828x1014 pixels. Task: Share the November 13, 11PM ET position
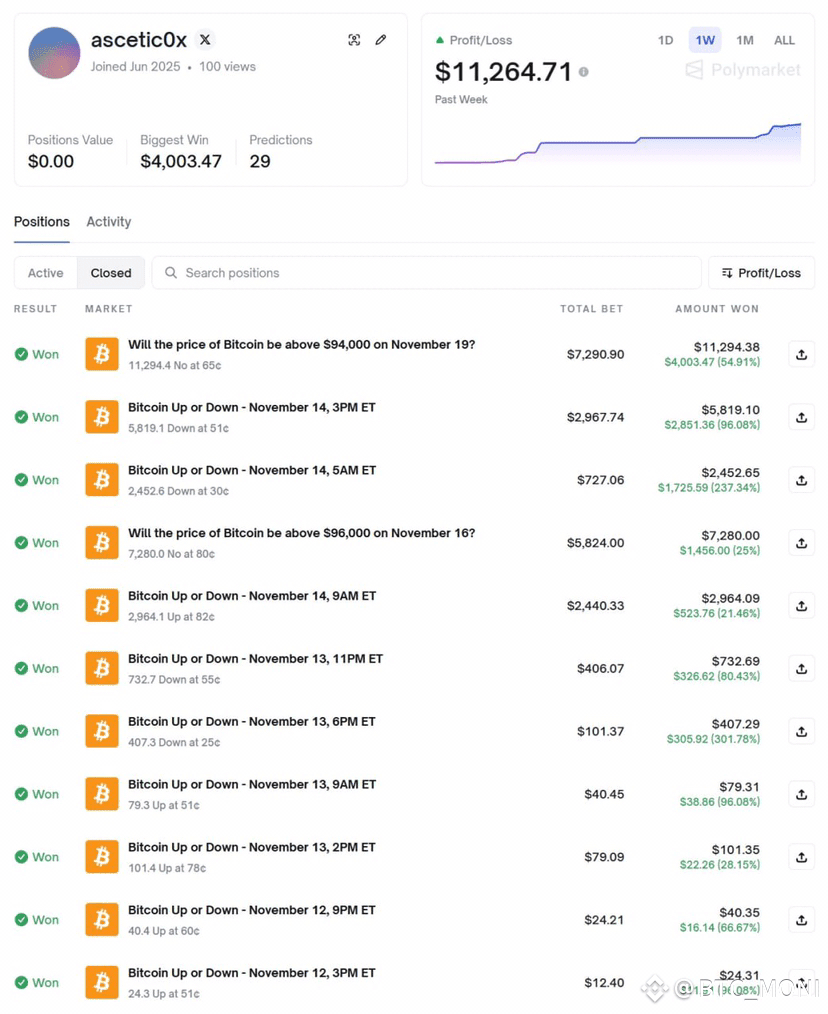(801, 668)
